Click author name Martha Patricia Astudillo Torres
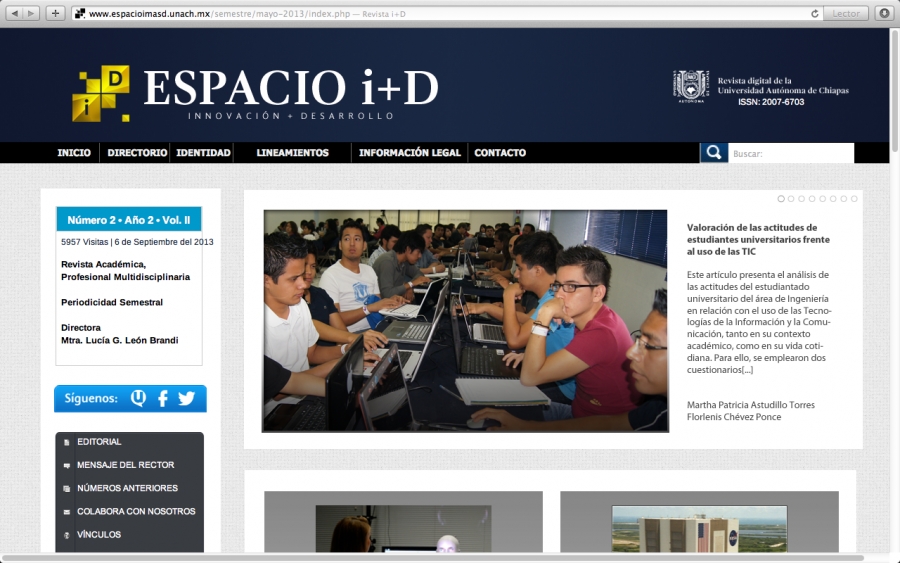The image size is (900, 563). (x=751, y=405)
